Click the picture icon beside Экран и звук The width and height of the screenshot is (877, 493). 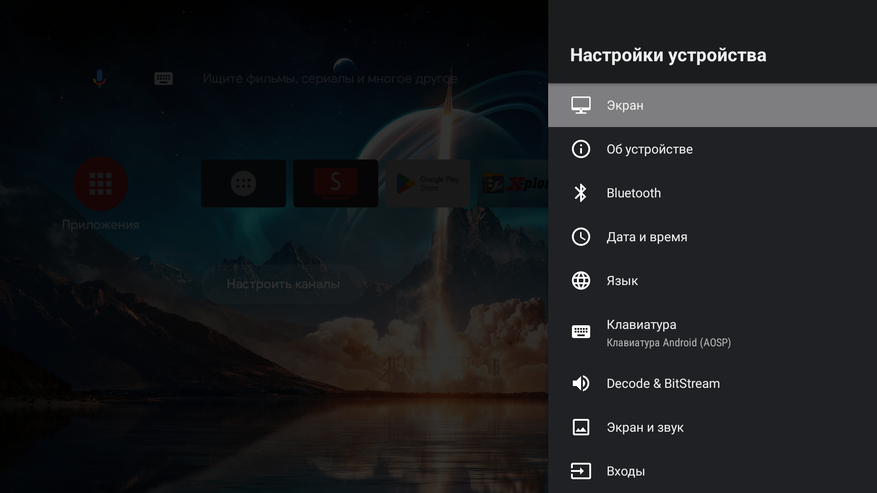click(581, 428)
